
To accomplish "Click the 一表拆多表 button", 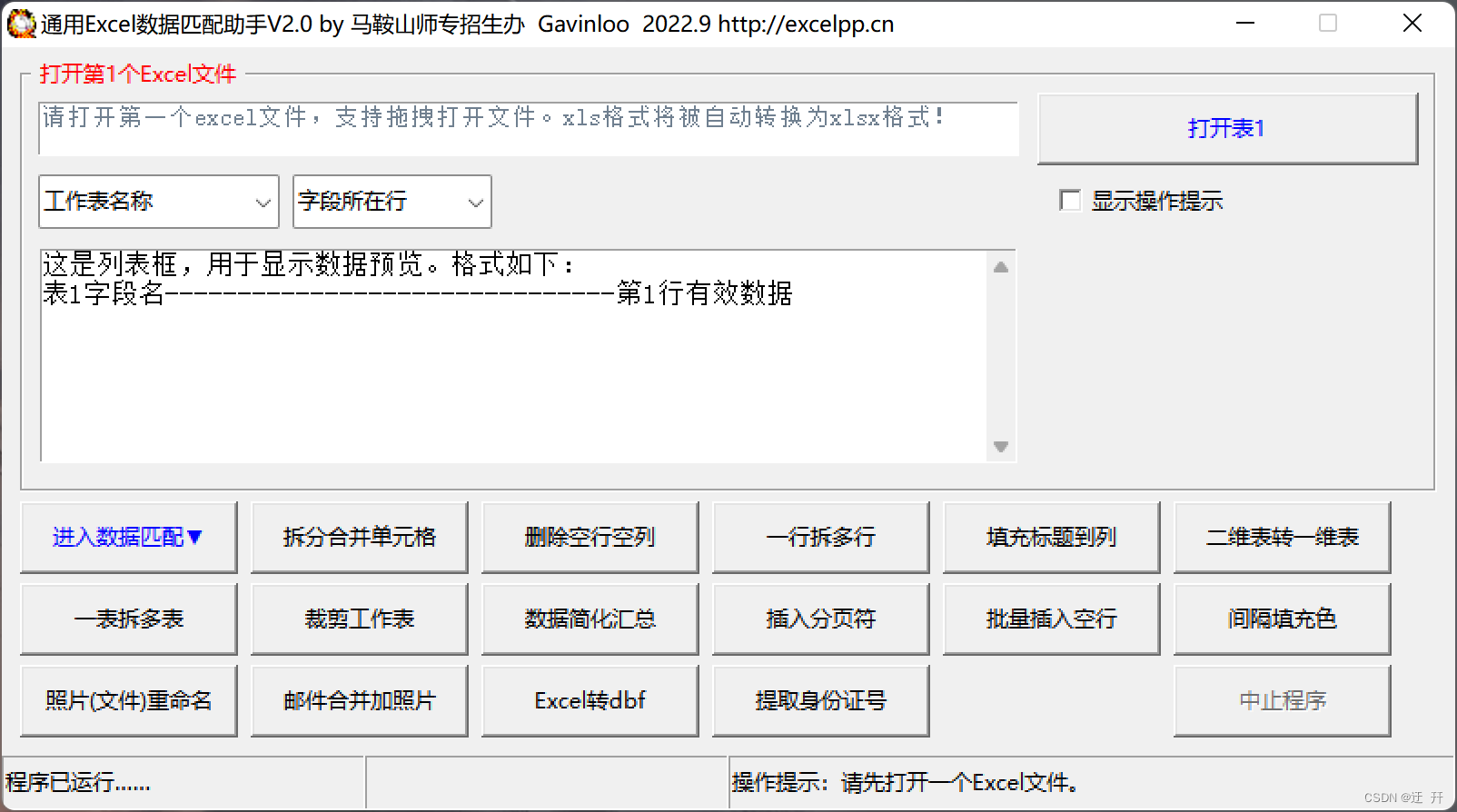I will [x=128, y=619].
